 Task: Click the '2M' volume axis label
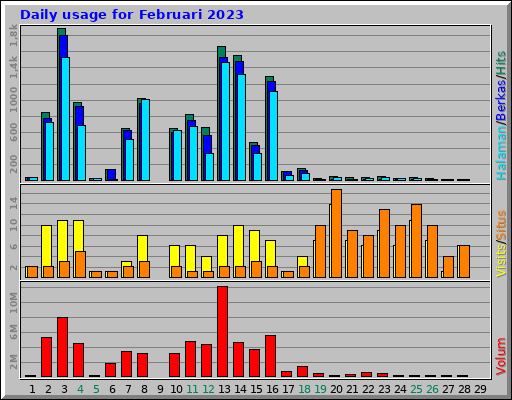13,362
